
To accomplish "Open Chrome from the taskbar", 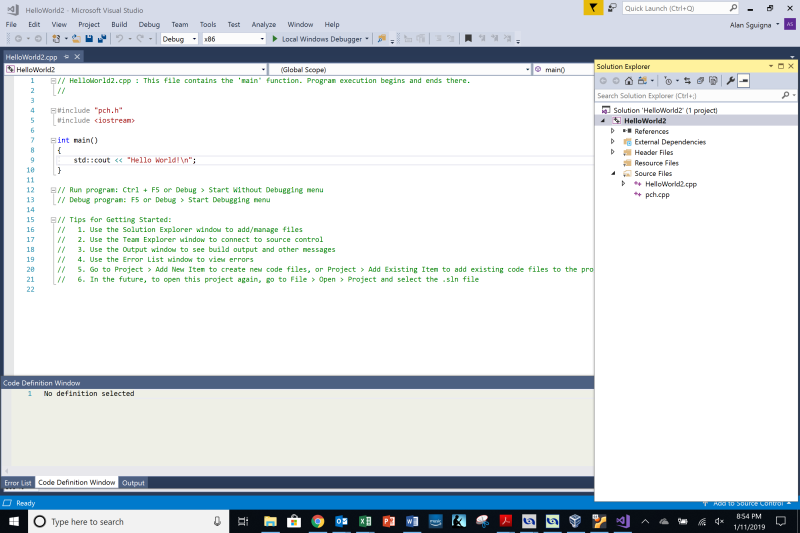I will (318, 521).
